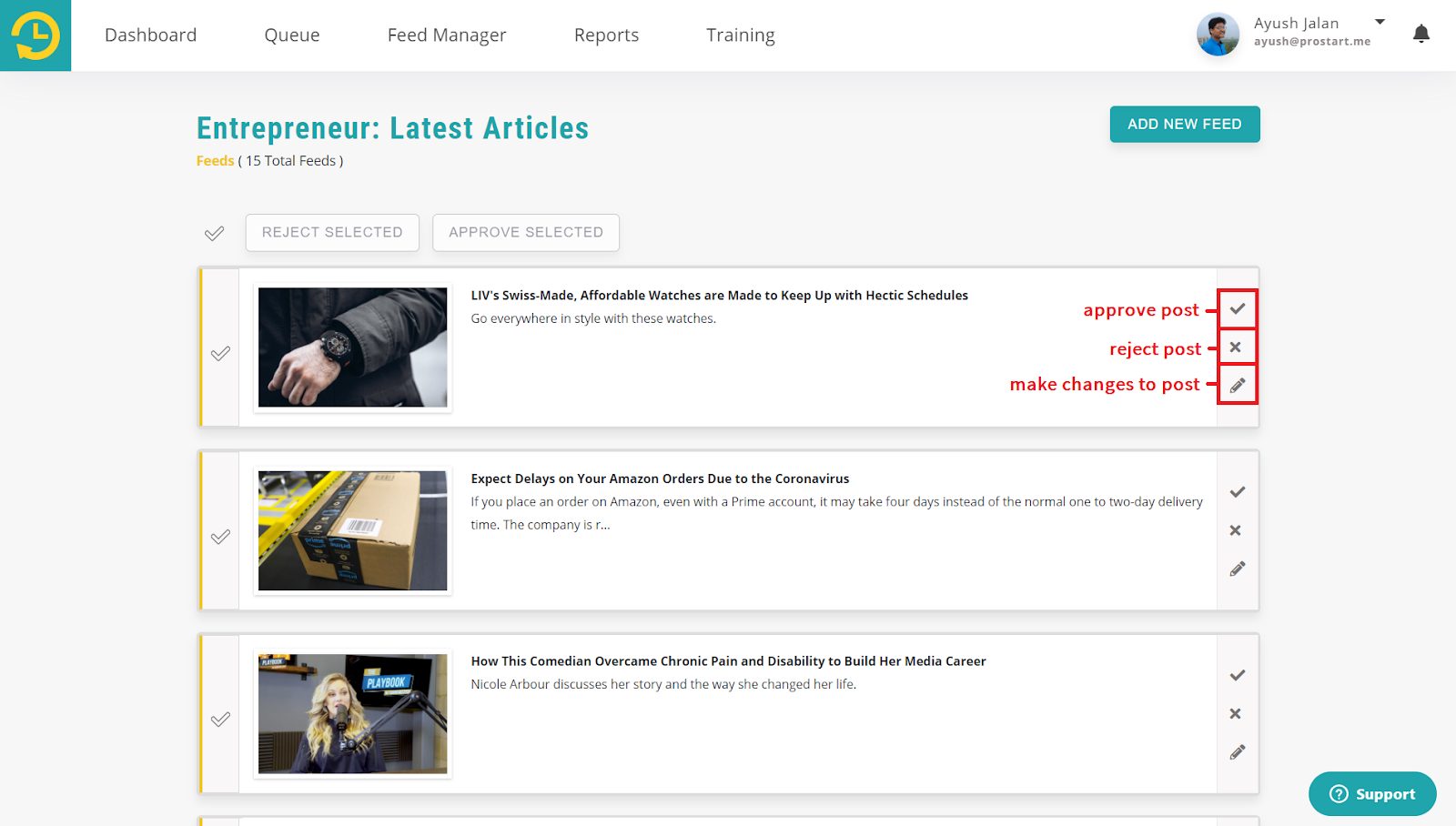This screenshot has height=826, width=1456.
Task: Reject the Comedian Chronic Pain post
Action: click(1236, 714)
